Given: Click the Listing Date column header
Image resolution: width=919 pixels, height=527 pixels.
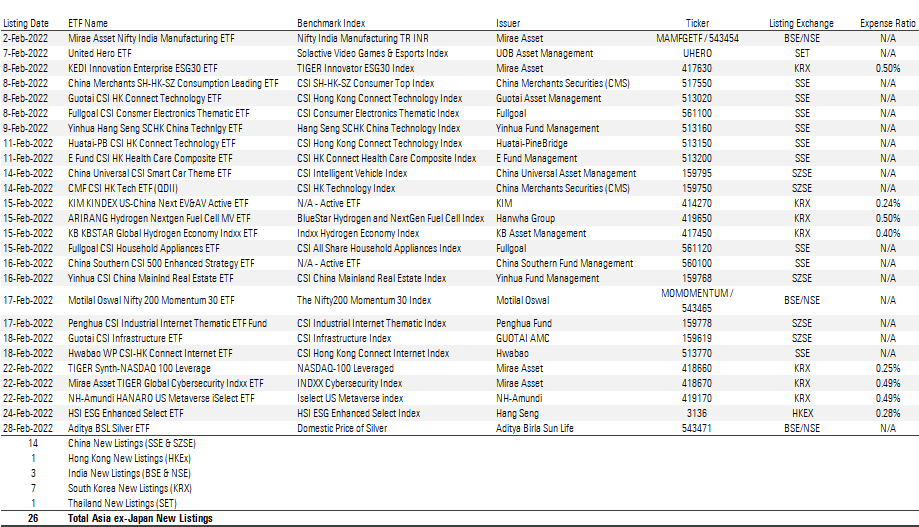Looking at the screenshot, I should coord(27,22).
